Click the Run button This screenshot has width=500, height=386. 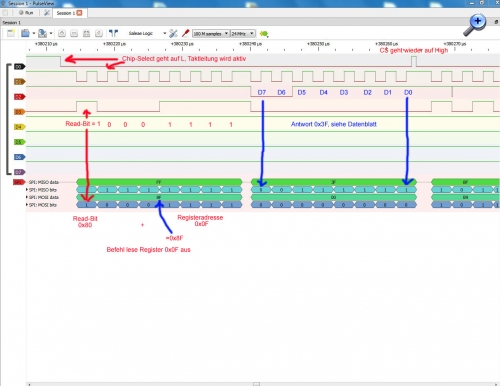pyautogui.click(x=26, y=13)
